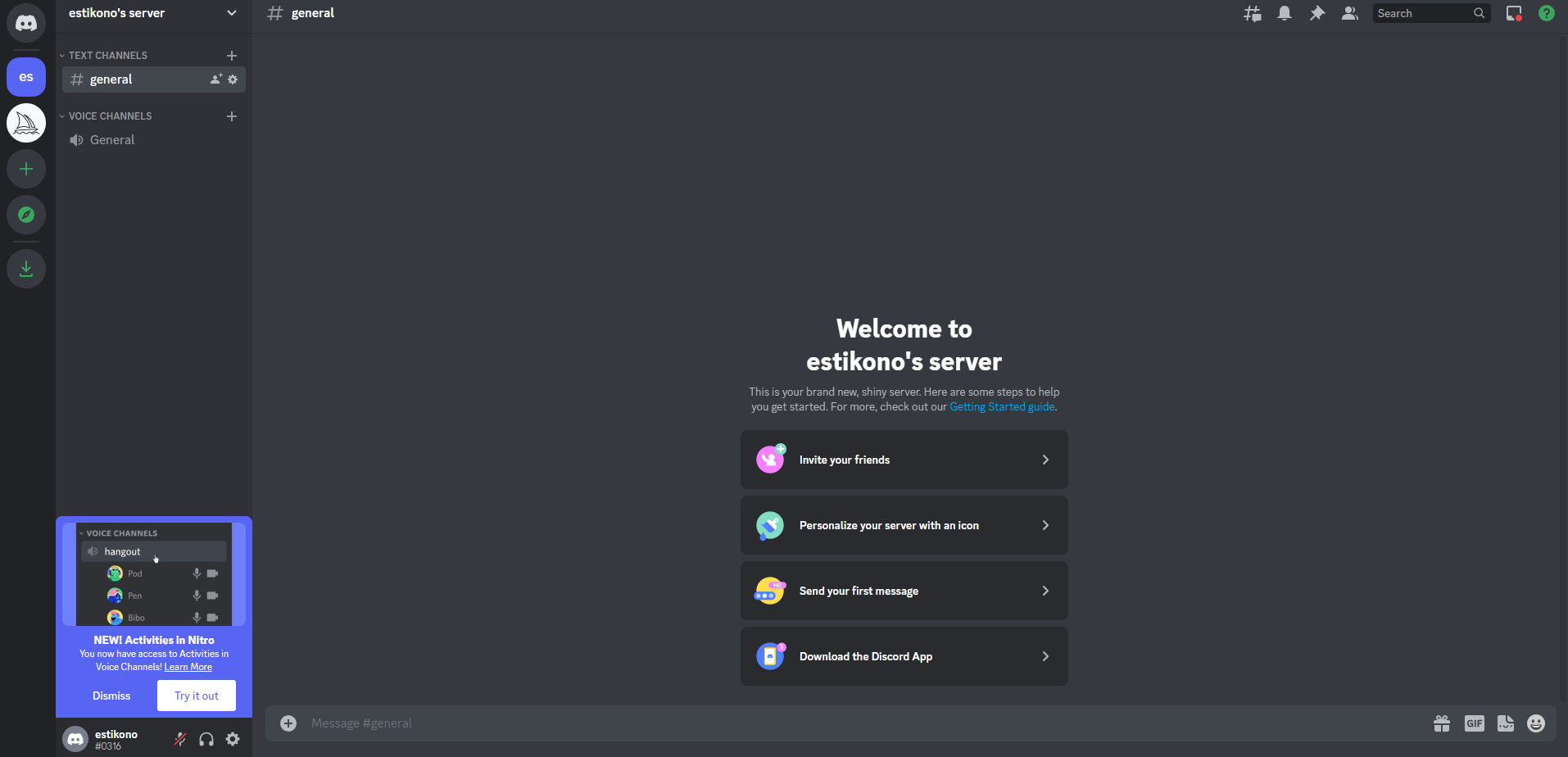Image resolution: width=1568 pixels, height=757 pixels.
Task: Click the Activities promo preview image
Action: click(x=154, y=573)
